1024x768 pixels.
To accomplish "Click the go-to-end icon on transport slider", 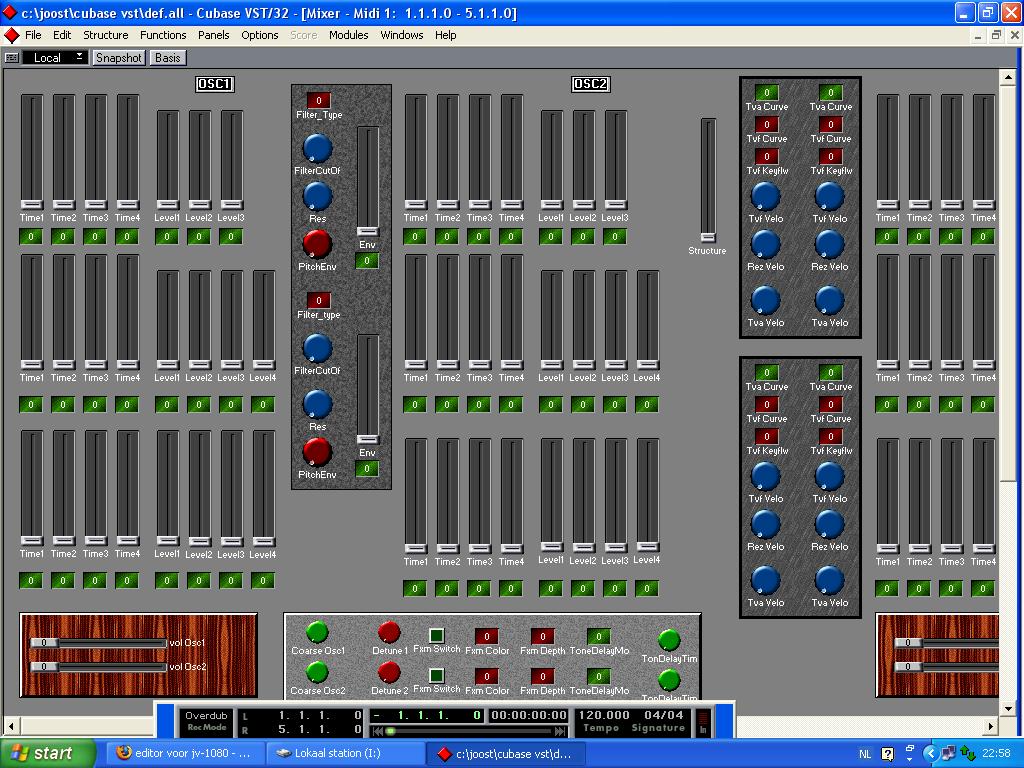I will click(x=560, y=731).
